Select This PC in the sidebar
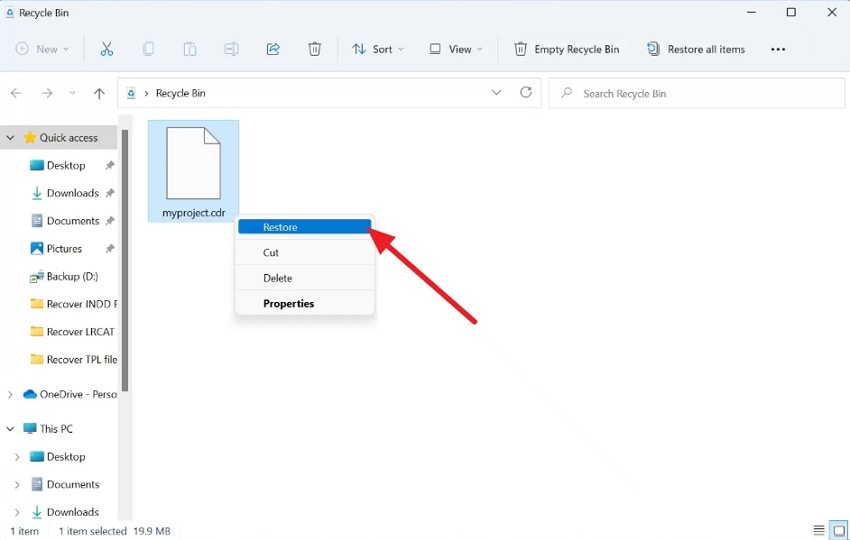Viewport: 850px width, 540px height. pyautogui.click(x=56, y=429)
